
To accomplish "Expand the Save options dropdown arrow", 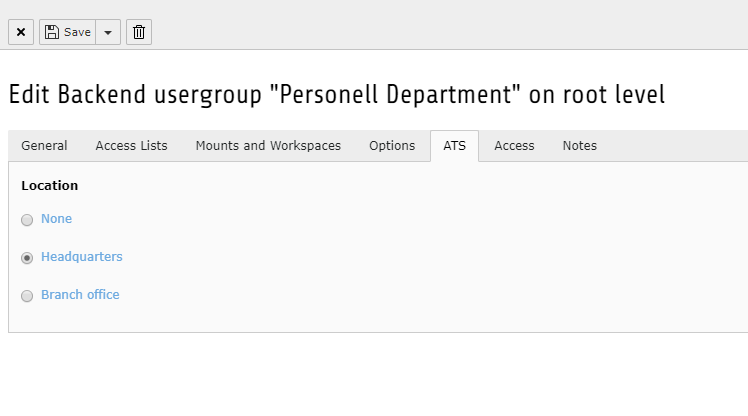I will pyautogui.click(x=108, y=32).
